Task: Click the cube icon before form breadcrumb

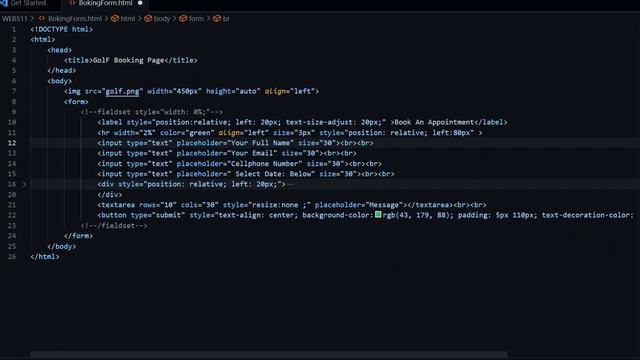Action: (183, 19)
